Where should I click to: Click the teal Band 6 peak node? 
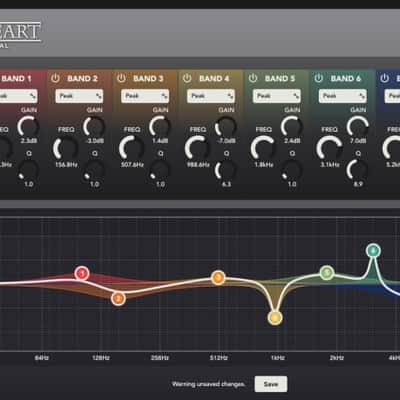coord(373,250)
